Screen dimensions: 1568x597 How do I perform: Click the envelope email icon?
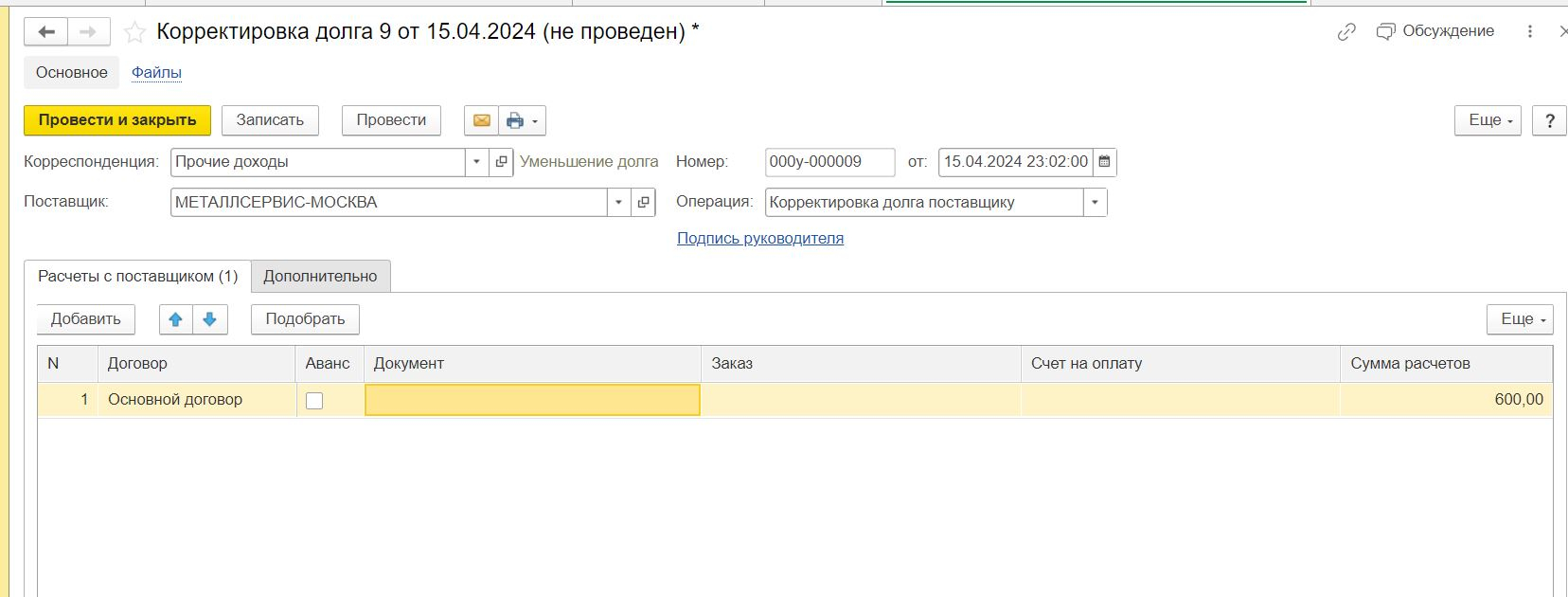pyautogui.click(x=482, y=120)
